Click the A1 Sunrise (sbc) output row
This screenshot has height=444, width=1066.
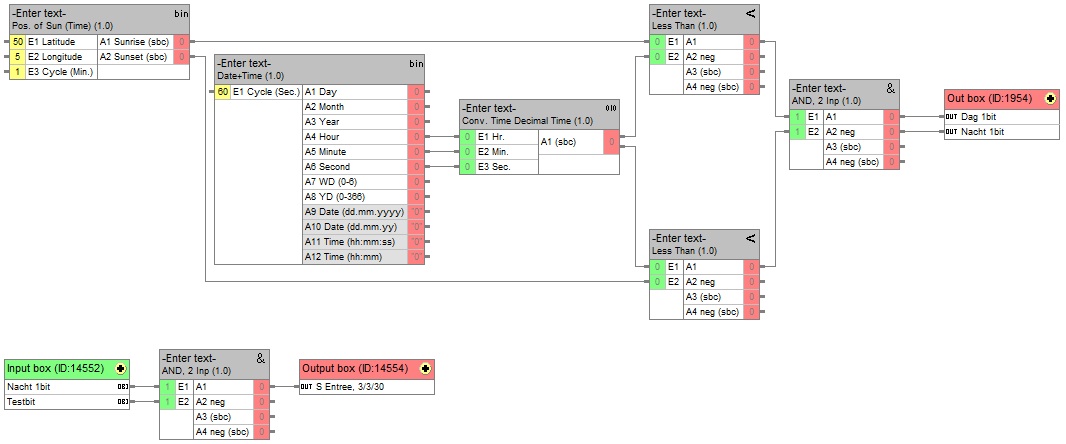click(135, 42)
